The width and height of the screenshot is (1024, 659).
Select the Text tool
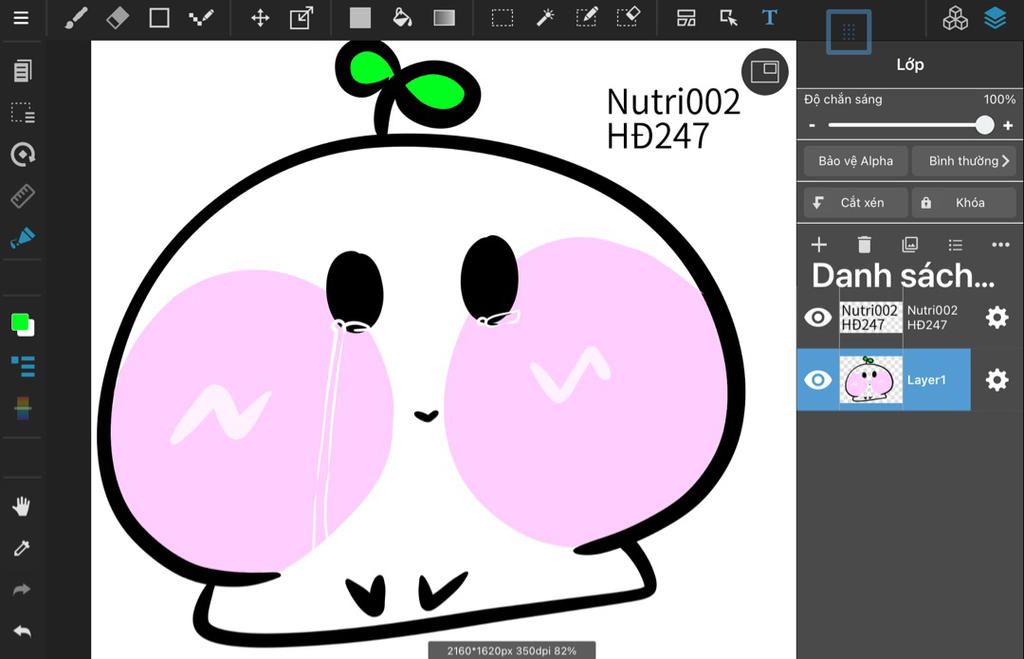coord(769,18)
